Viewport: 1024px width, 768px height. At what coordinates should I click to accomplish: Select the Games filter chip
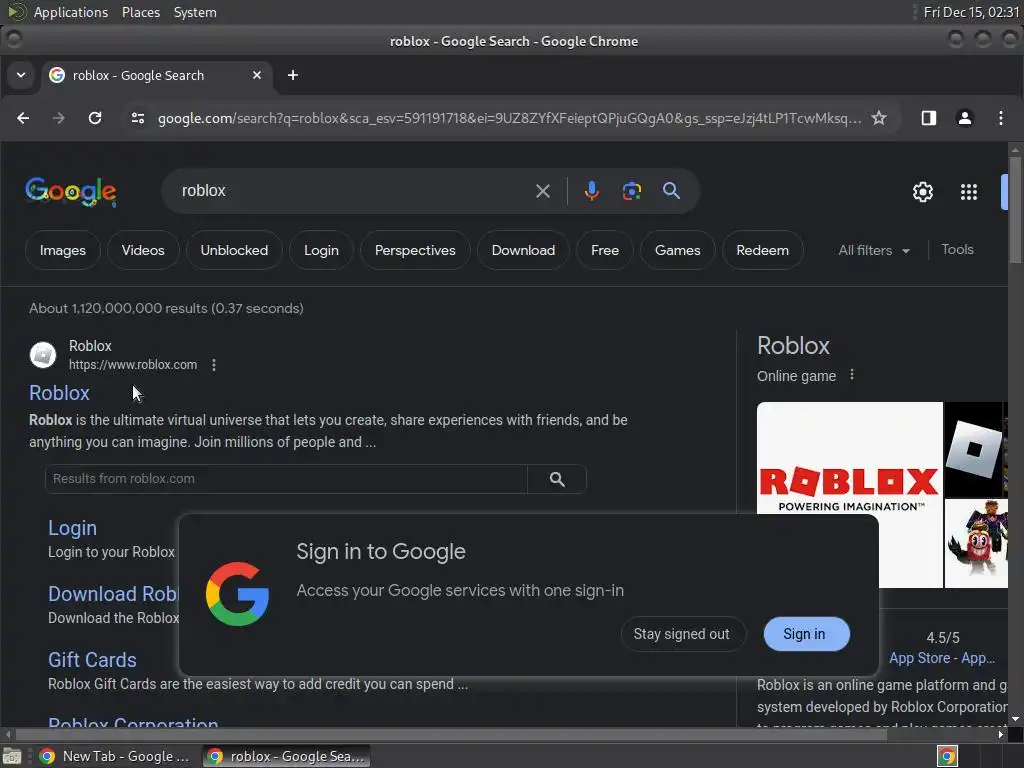point(677,251)
